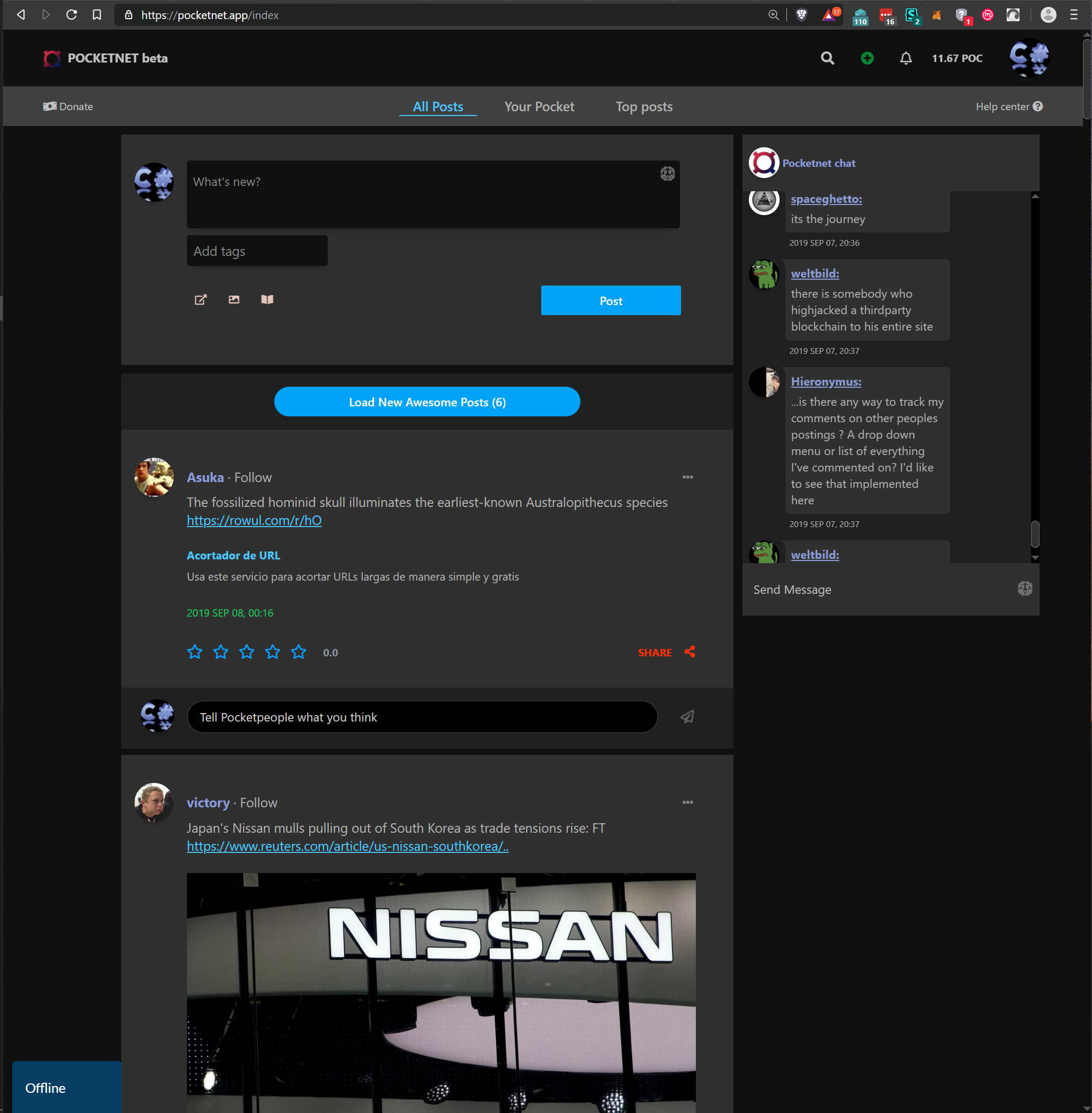This screenshot has width=1092, height=1113.
Task: Click the Donate link
Action: coord(68,106)
